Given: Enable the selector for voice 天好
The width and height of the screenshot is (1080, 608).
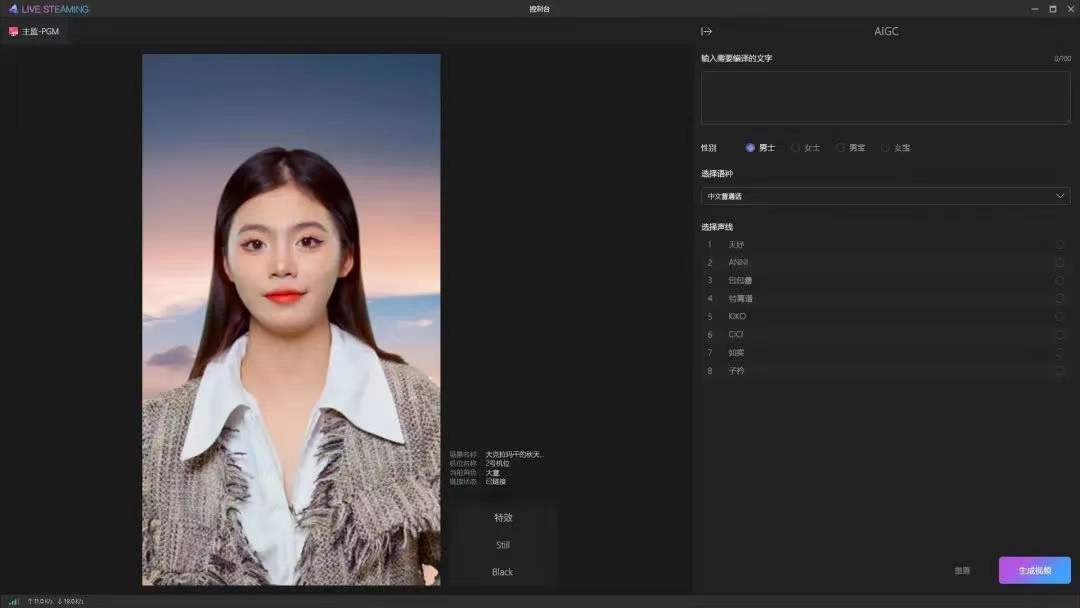Looking at the screenshot, I should [x=1060, y=244].
